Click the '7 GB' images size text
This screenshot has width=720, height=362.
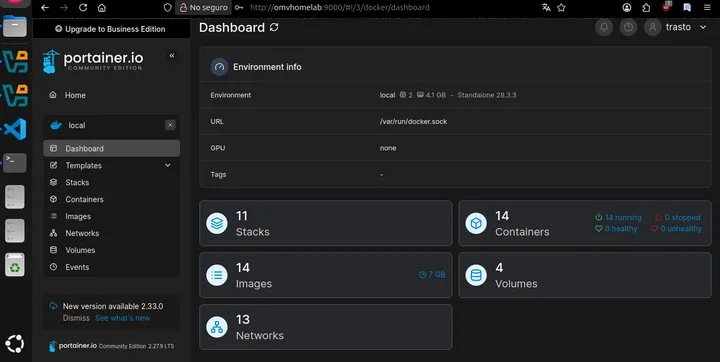(437, 275)
